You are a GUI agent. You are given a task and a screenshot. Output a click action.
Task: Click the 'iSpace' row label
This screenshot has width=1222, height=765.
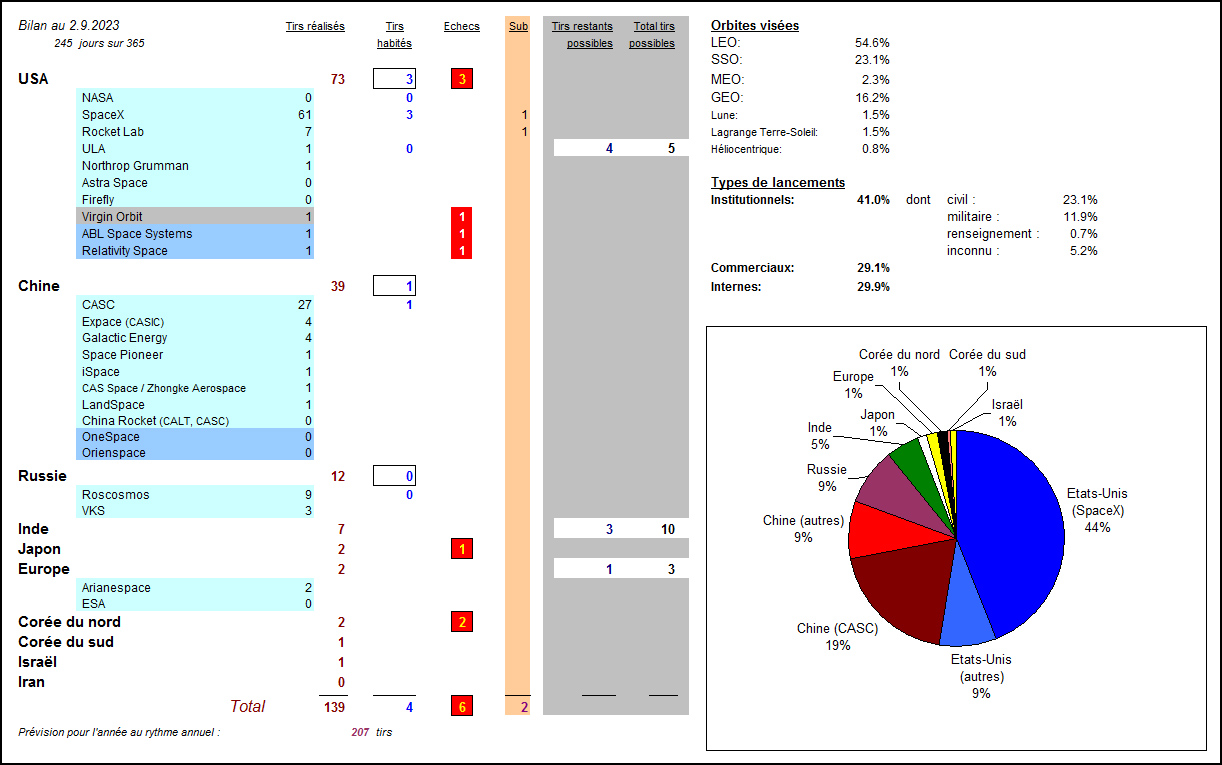click(x=101, y=372)
